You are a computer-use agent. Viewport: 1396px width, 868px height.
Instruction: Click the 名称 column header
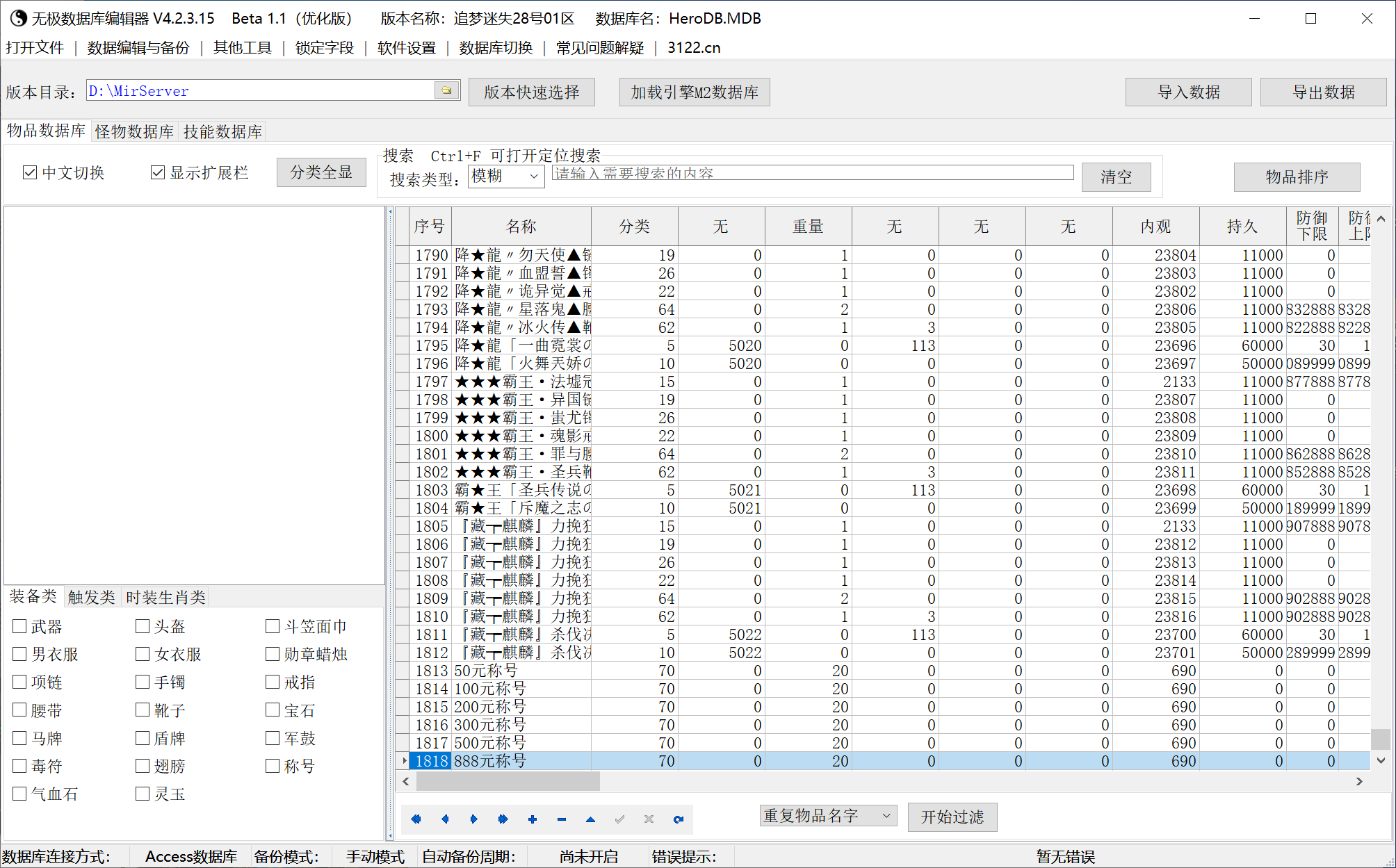pyautogui.click(x=521, y=226)
